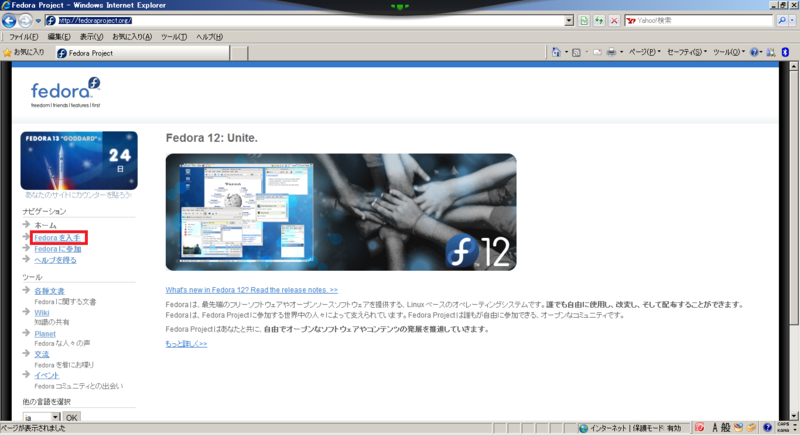Open the ページ(P) command dropdown
The width and height of the screenshot is (800, 436).
coord(645,52)
